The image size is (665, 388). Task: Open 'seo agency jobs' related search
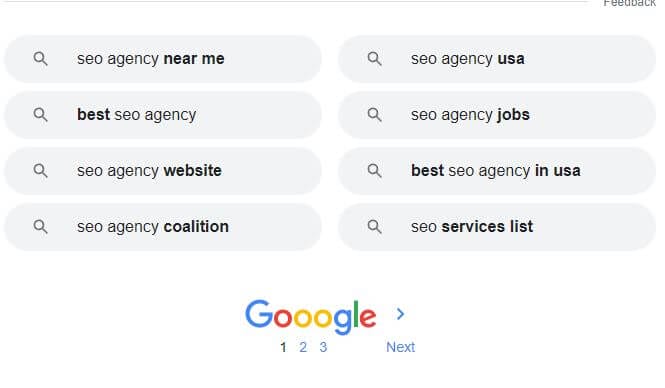(497, 115)
